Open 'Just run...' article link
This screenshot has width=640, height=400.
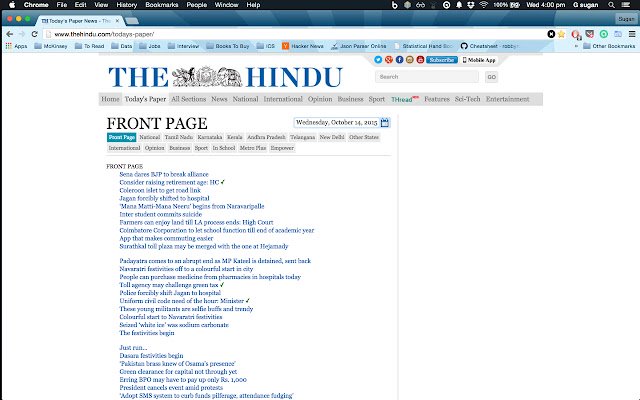tap(133, 348)
